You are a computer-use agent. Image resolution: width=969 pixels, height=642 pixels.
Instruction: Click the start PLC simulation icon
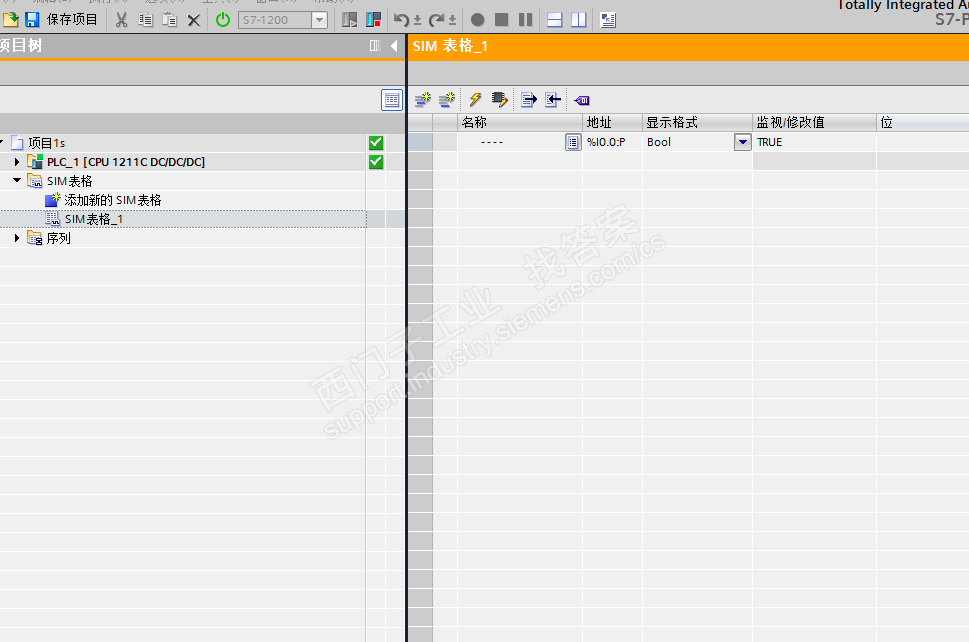[x=350, y=20]
